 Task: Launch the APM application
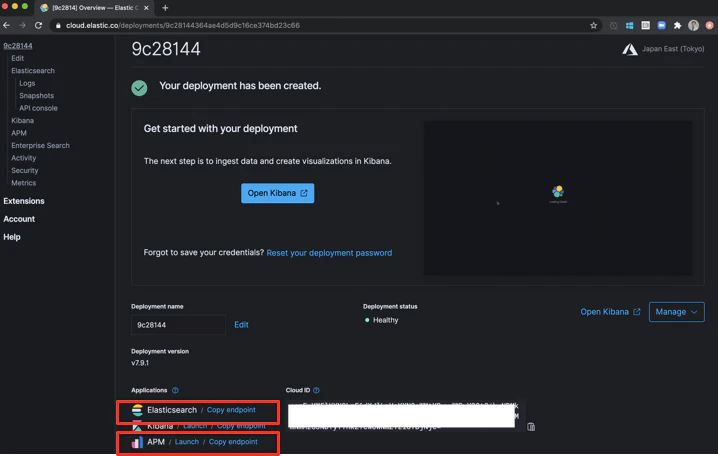point(187,442)
